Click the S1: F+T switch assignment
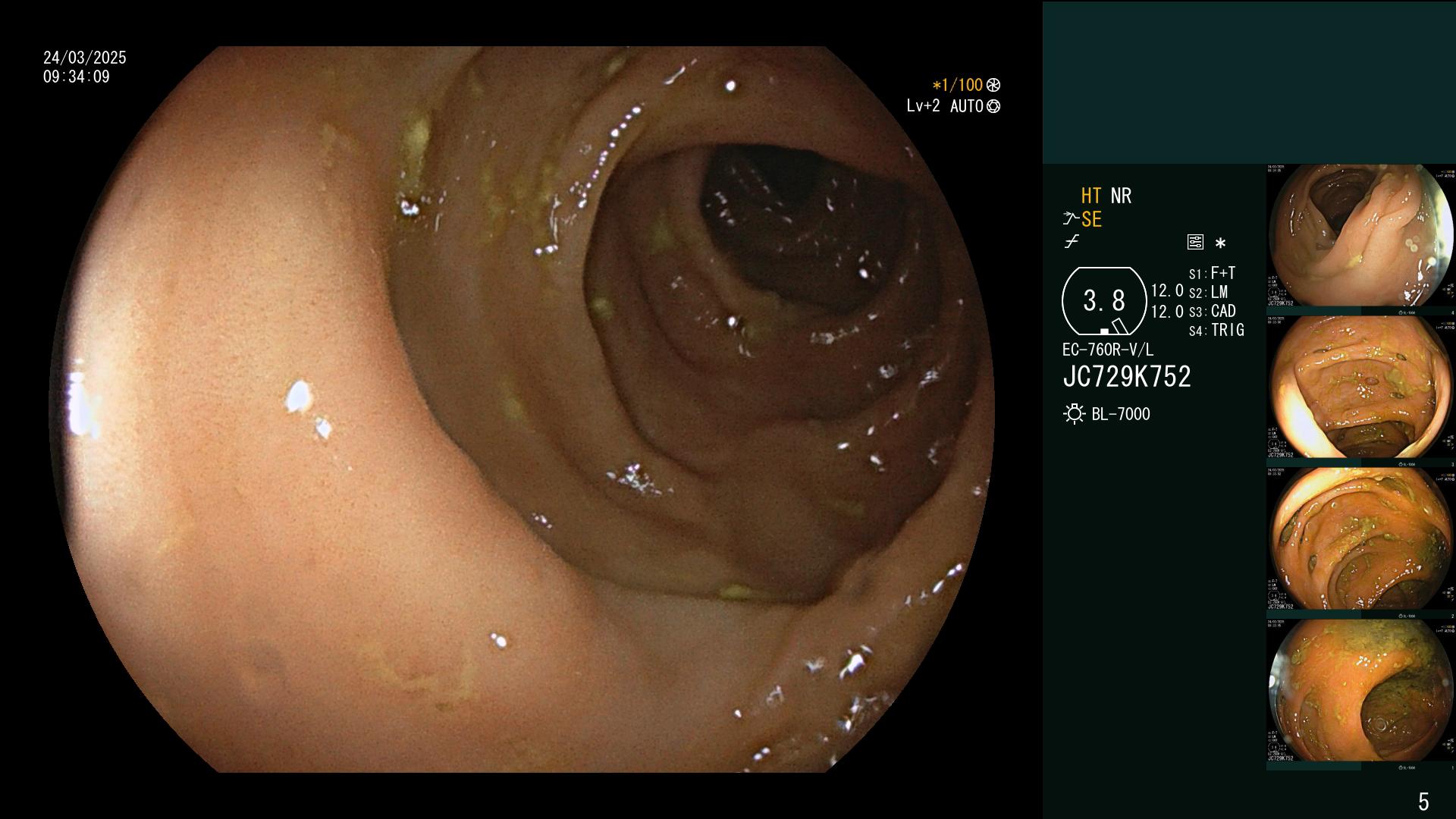 coord(1212,273)
